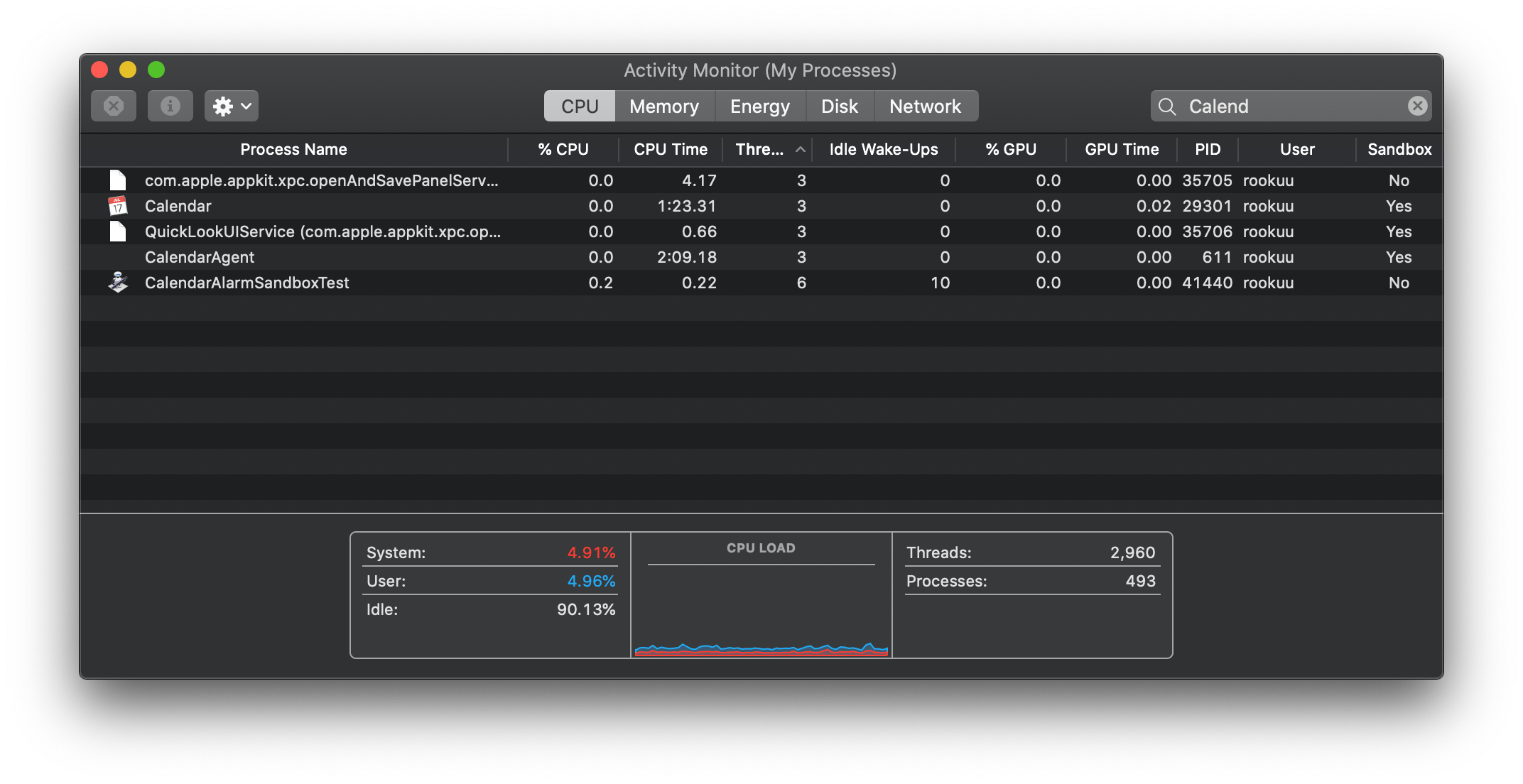1523x784 pixels.
Task: Click PID 29301 in the list
Action: (x=1207, y=206)
